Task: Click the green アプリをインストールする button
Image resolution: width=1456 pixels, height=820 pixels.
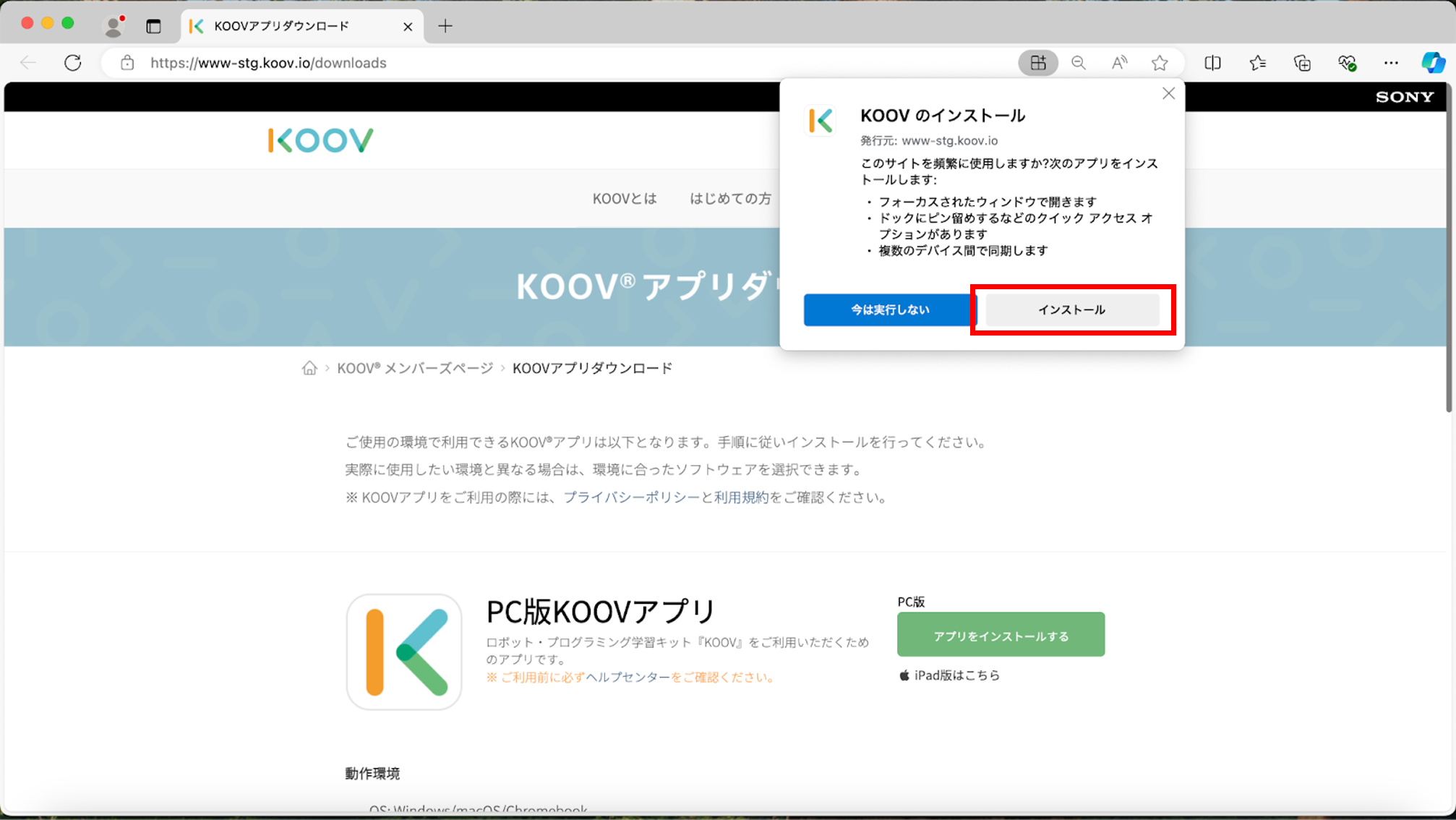Action: coord(1001,636)
